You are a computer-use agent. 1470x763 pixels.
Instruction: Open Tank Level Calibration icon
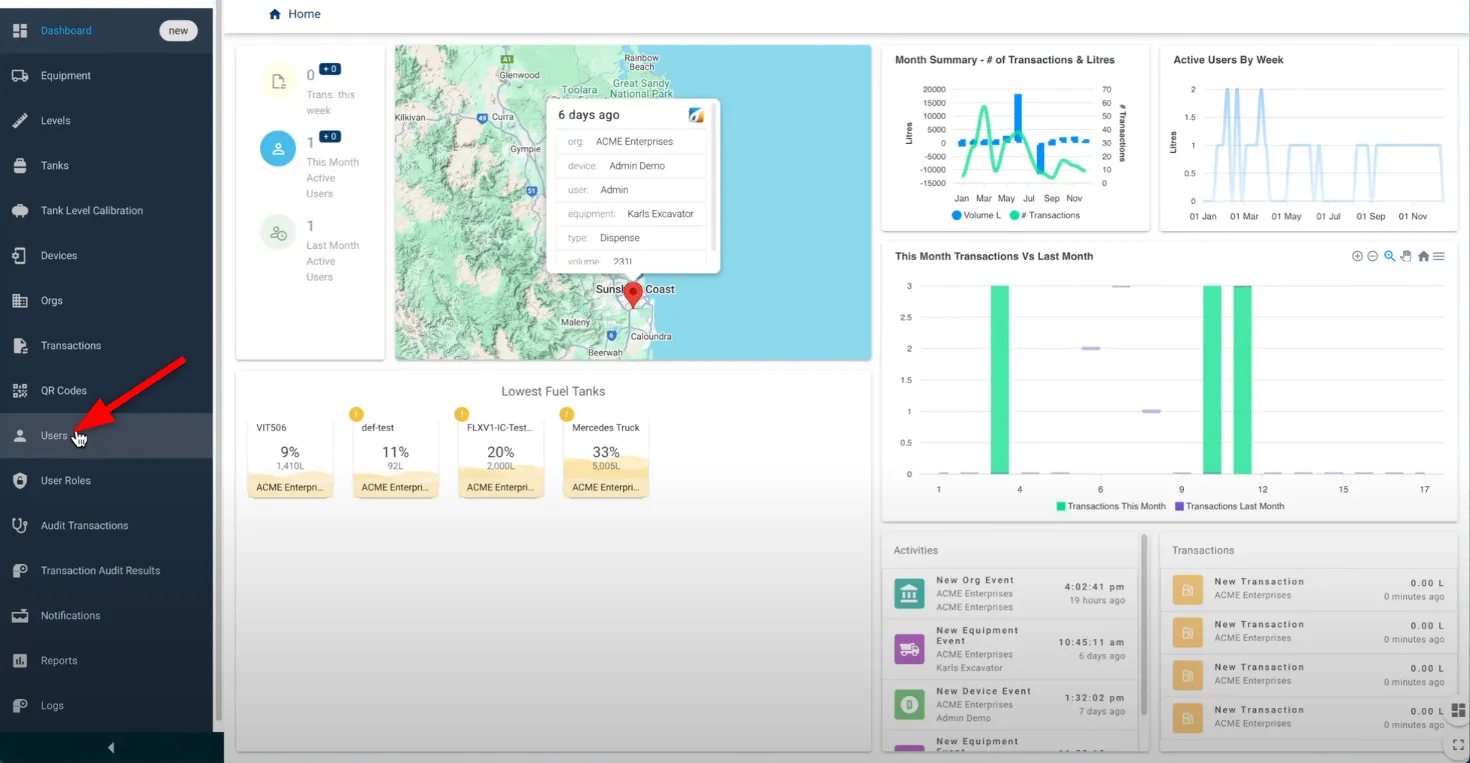pyautogui.click(x=19, y=211)
